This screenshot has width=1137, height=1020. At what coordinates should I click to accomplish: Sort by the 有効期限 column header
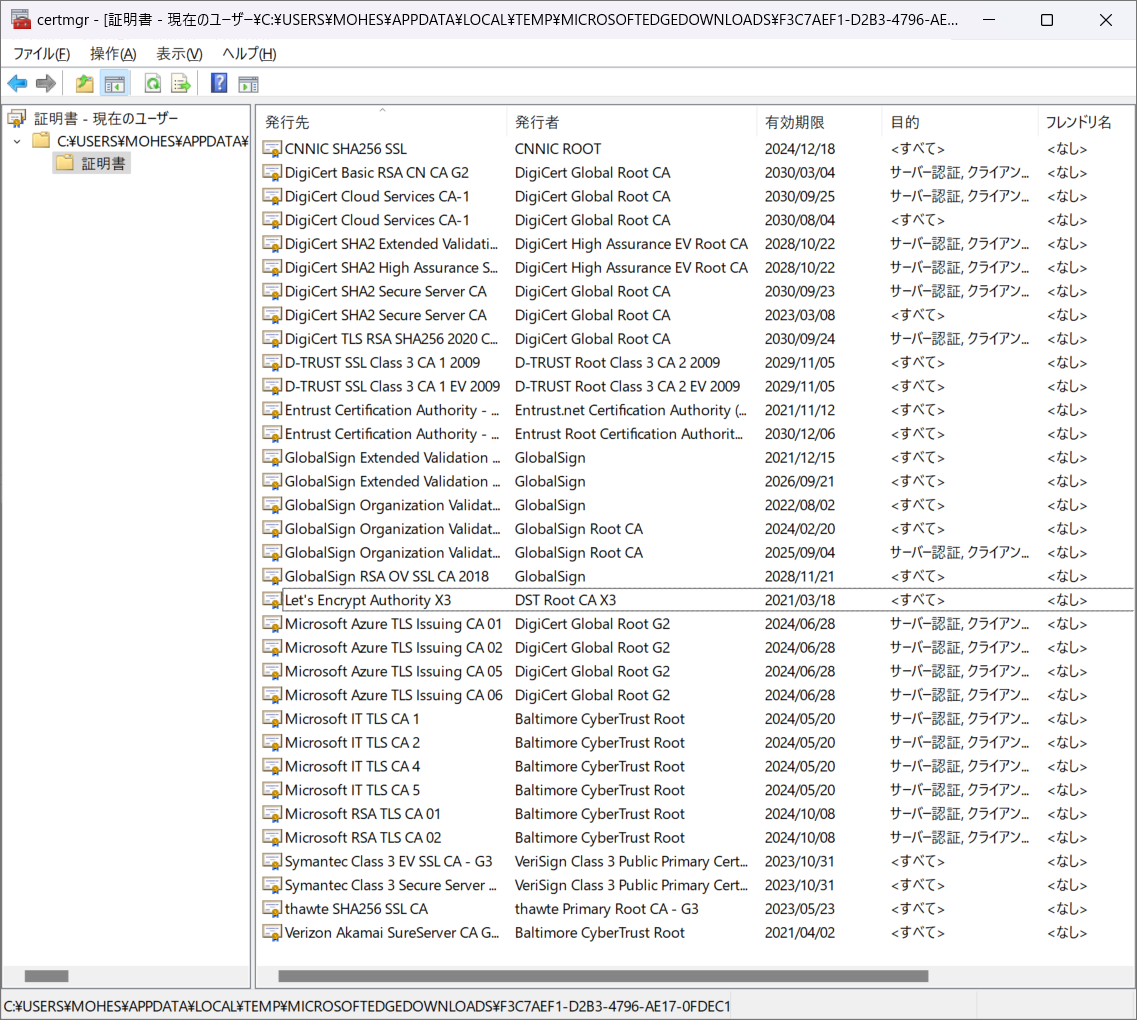(819, 122)
